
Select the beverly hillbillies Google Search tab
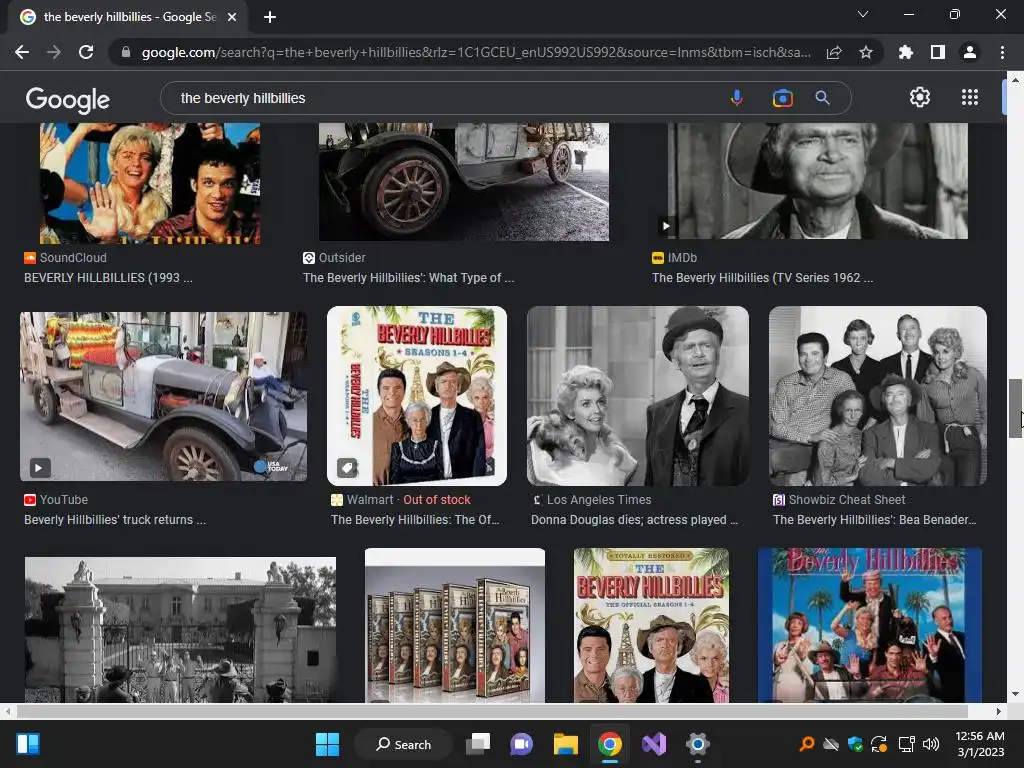pyautogui.click(x=129, y=17)
